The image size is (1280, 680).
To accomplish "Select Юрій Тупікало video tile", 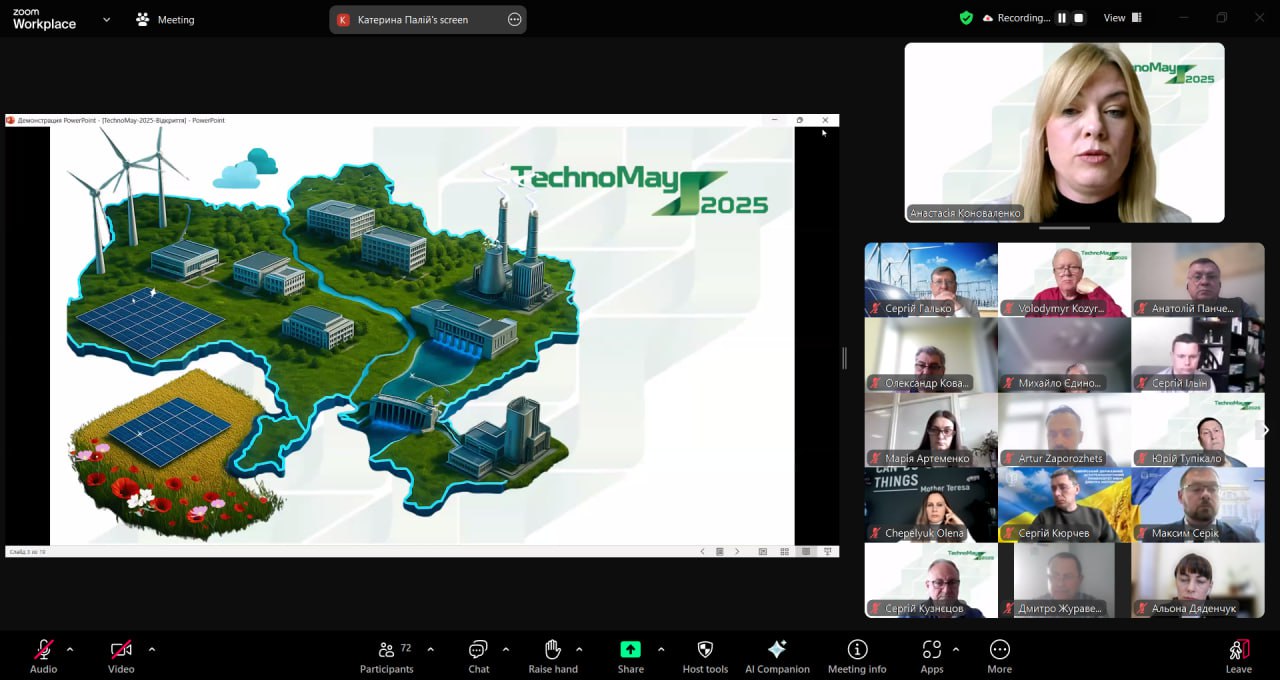I will coord(1197,430).
